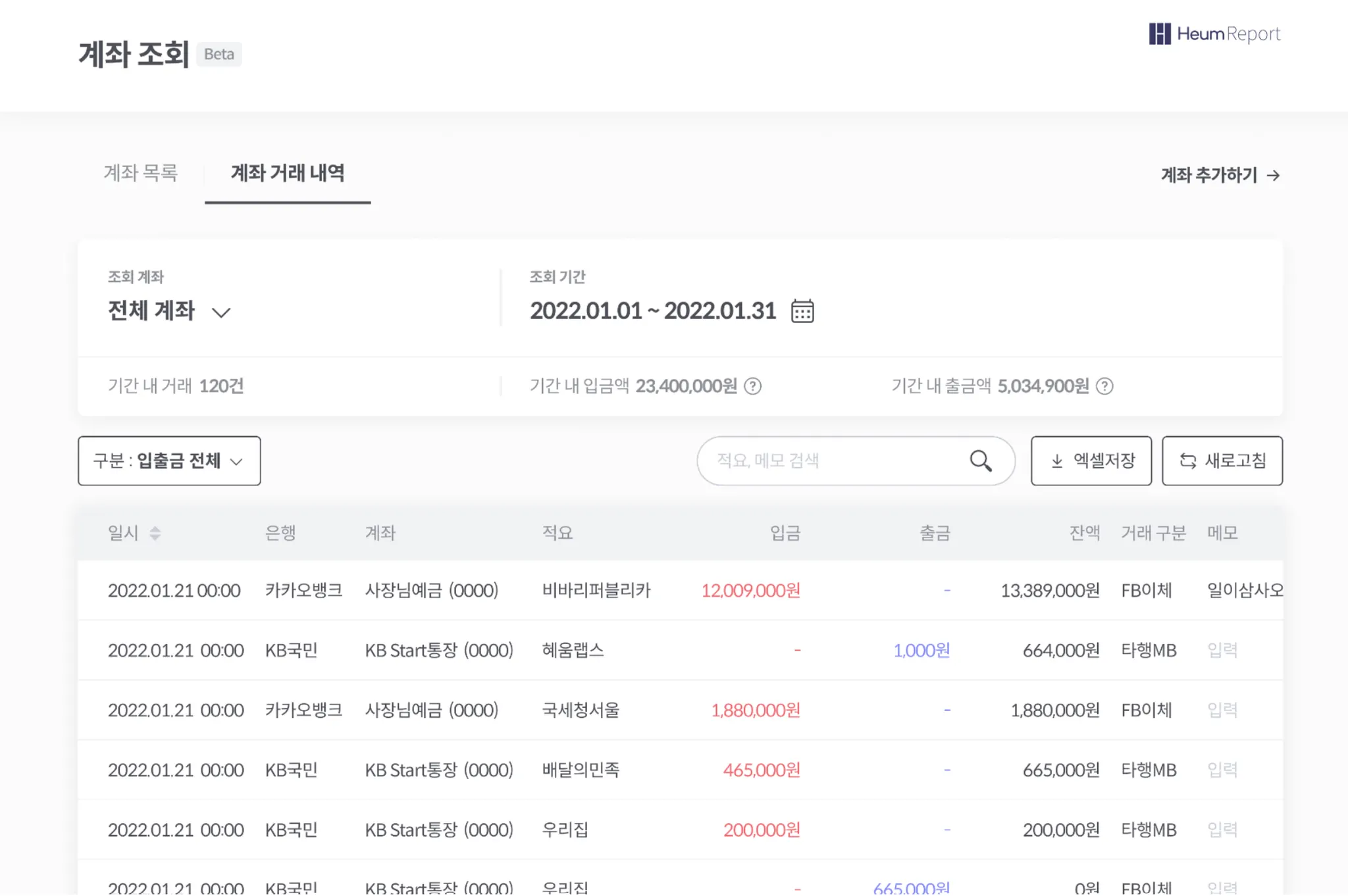1348x896 pixels.
Task: Click the download icon on 엑셀저장
Action: [1057, 461]
